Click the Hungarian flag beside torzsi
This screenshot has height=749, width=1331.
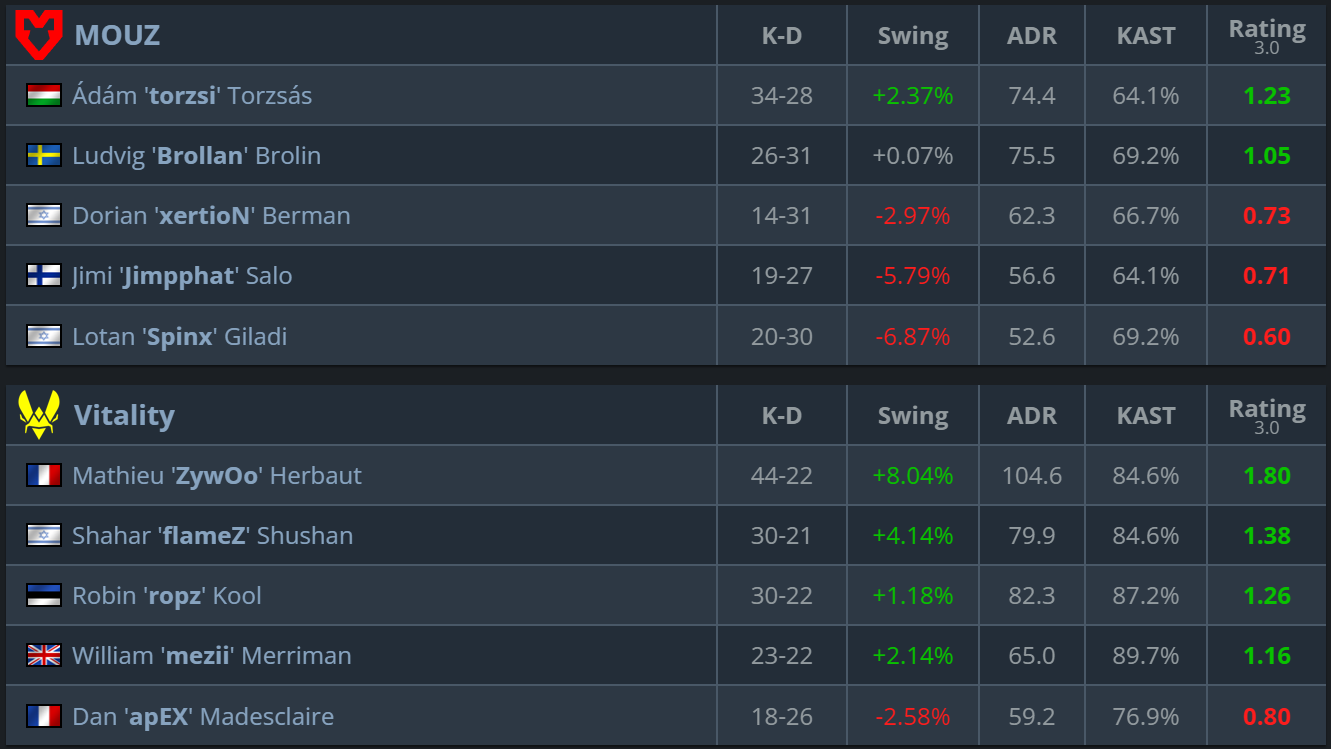pos(44,96)
